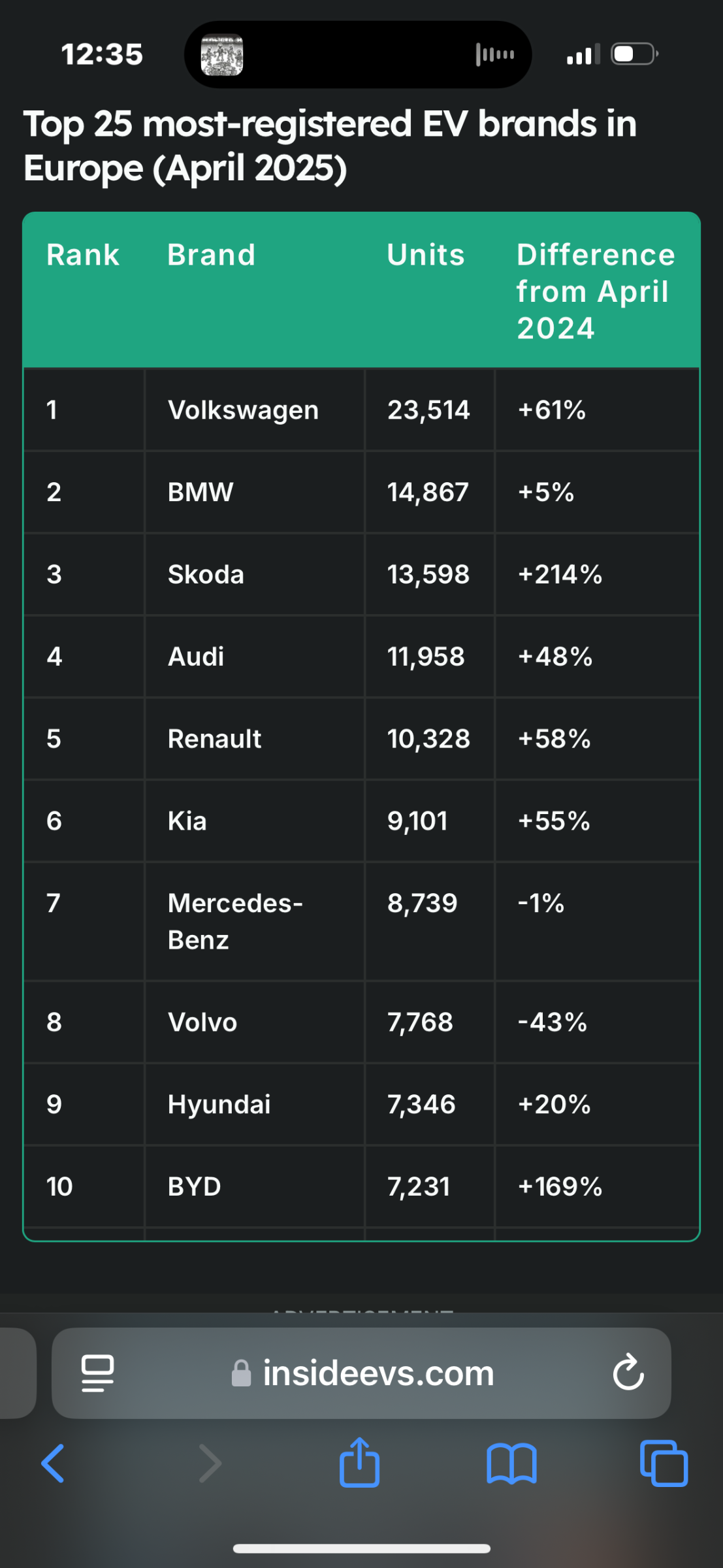
Task: Select the Rank column header
Action: click(83, 255)
